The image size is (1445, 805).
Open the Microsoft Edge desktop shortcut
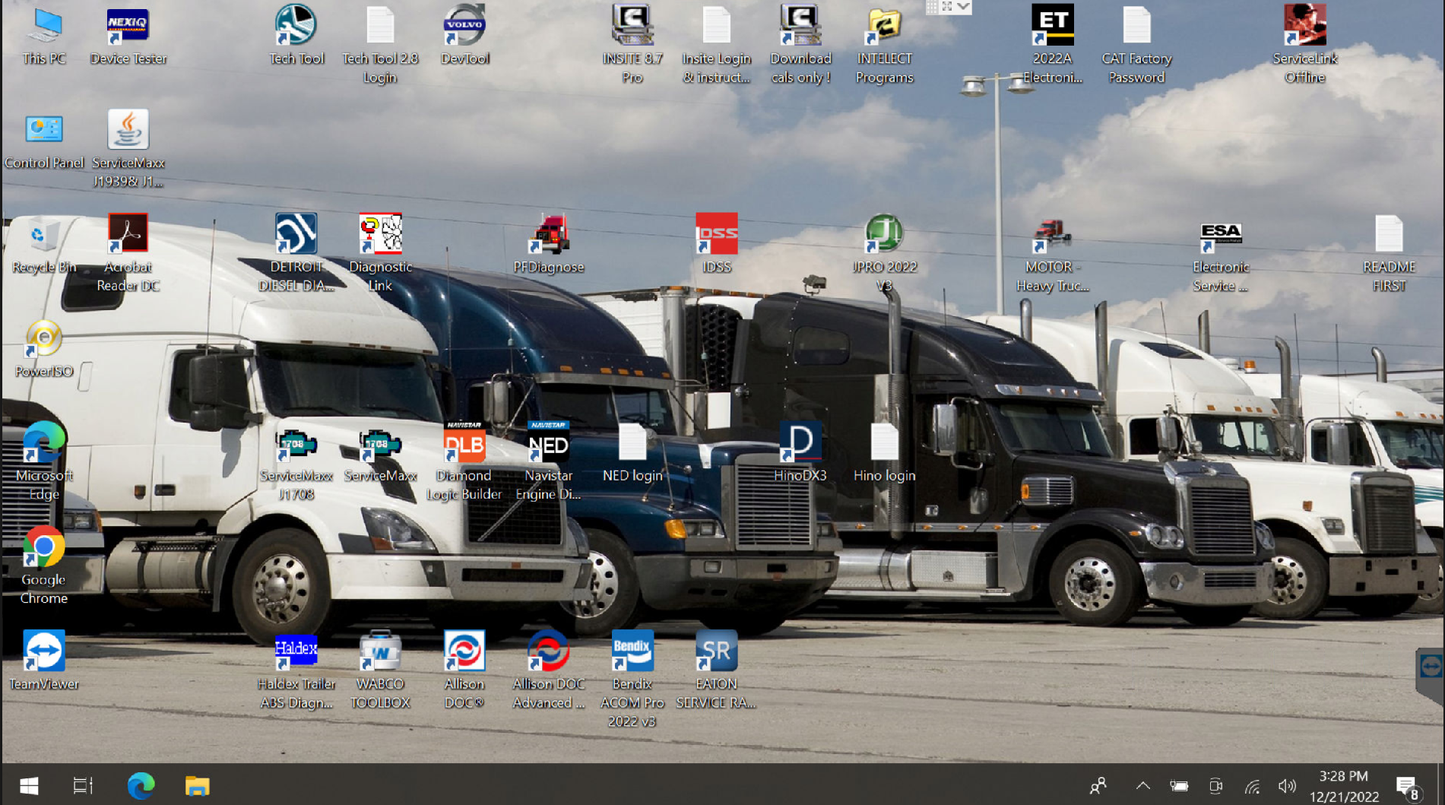pos(44,462)
